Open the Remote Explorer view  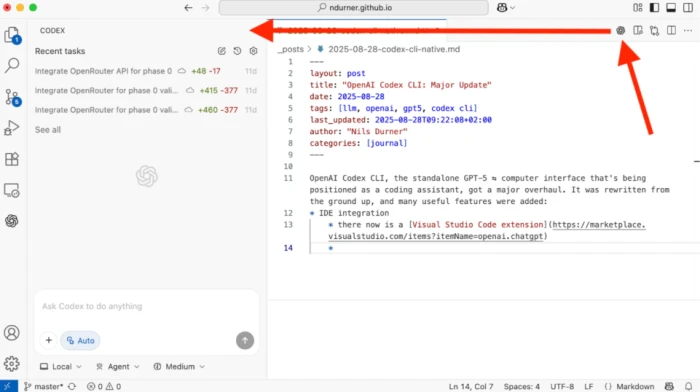pos(12,190)
